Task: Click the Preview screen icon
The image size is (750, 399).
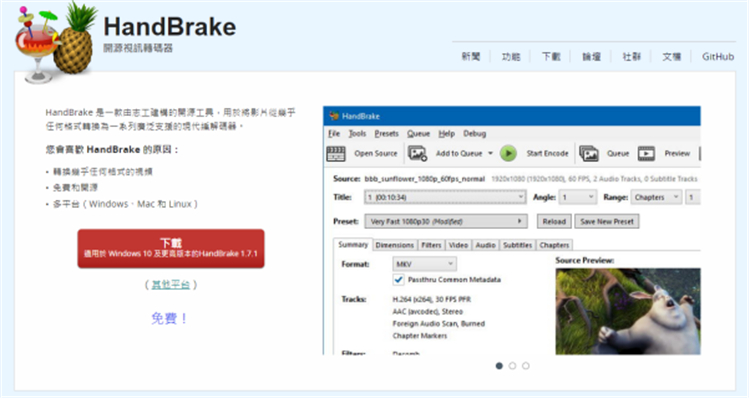Action: click(x=646, y=154)
